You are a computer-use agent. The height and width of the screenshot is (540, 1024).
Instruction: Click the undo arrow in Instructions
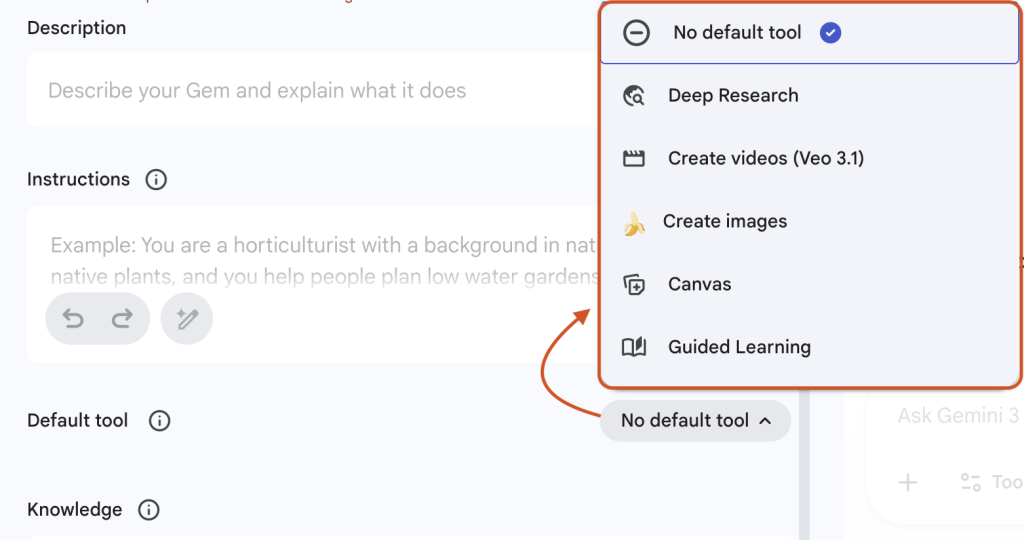point(73,319)
